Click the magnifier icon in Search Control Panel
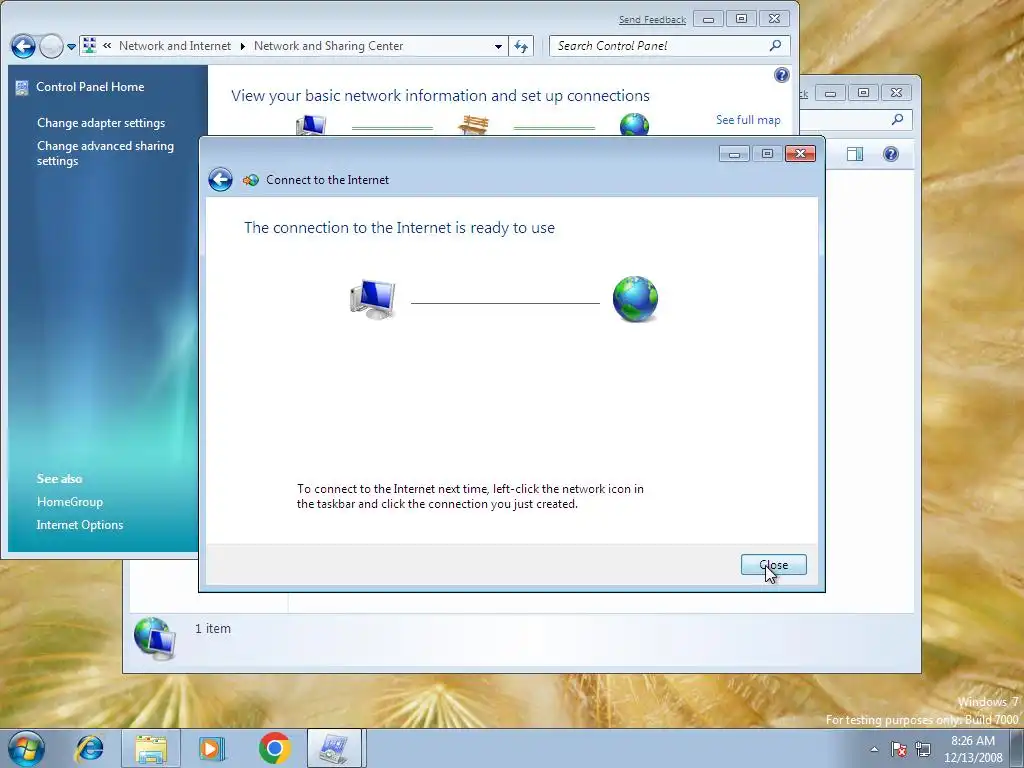 [775, 46]
